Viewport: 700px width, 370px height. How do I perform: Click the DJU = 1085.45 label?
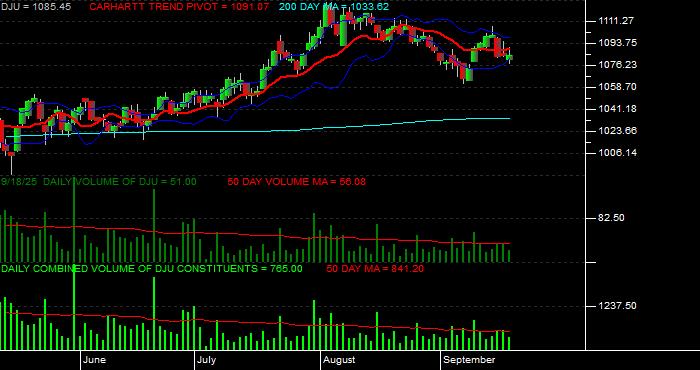tap(35, 7)
